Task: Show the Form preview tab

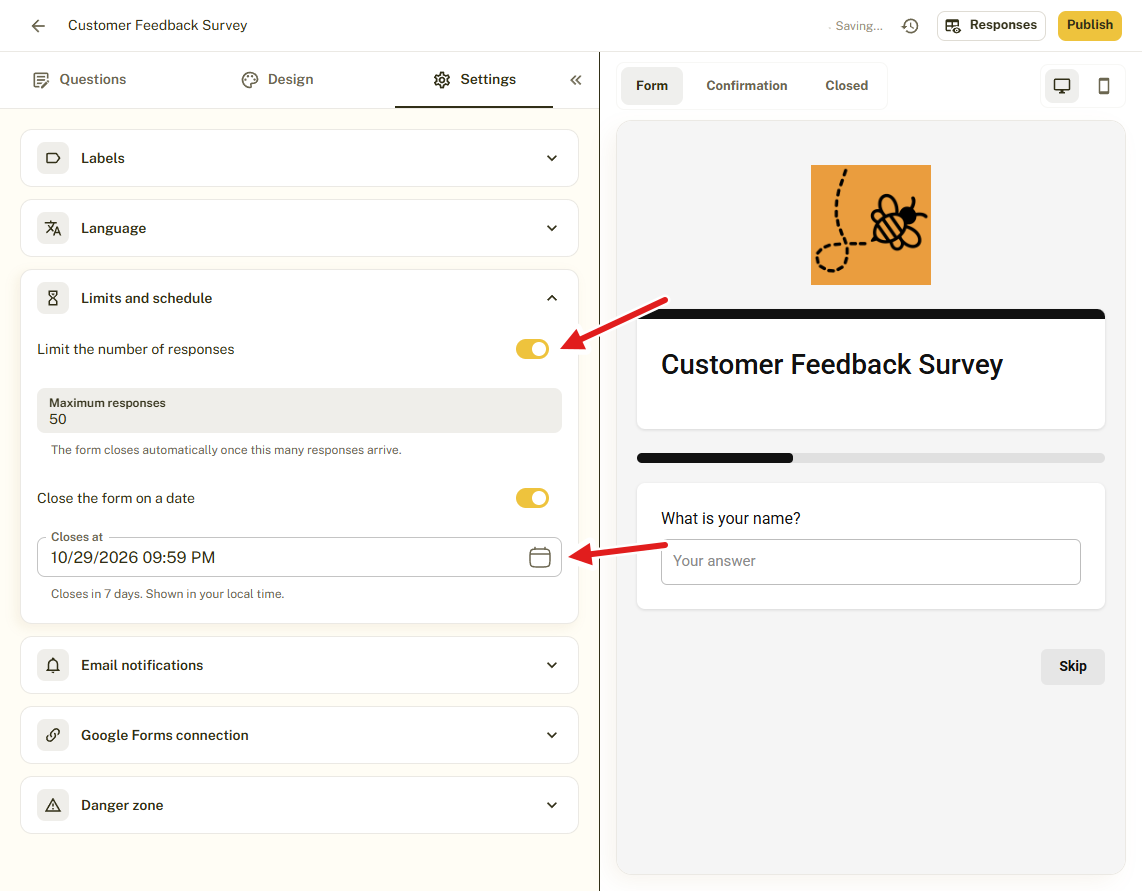Action: pos(652,86)
